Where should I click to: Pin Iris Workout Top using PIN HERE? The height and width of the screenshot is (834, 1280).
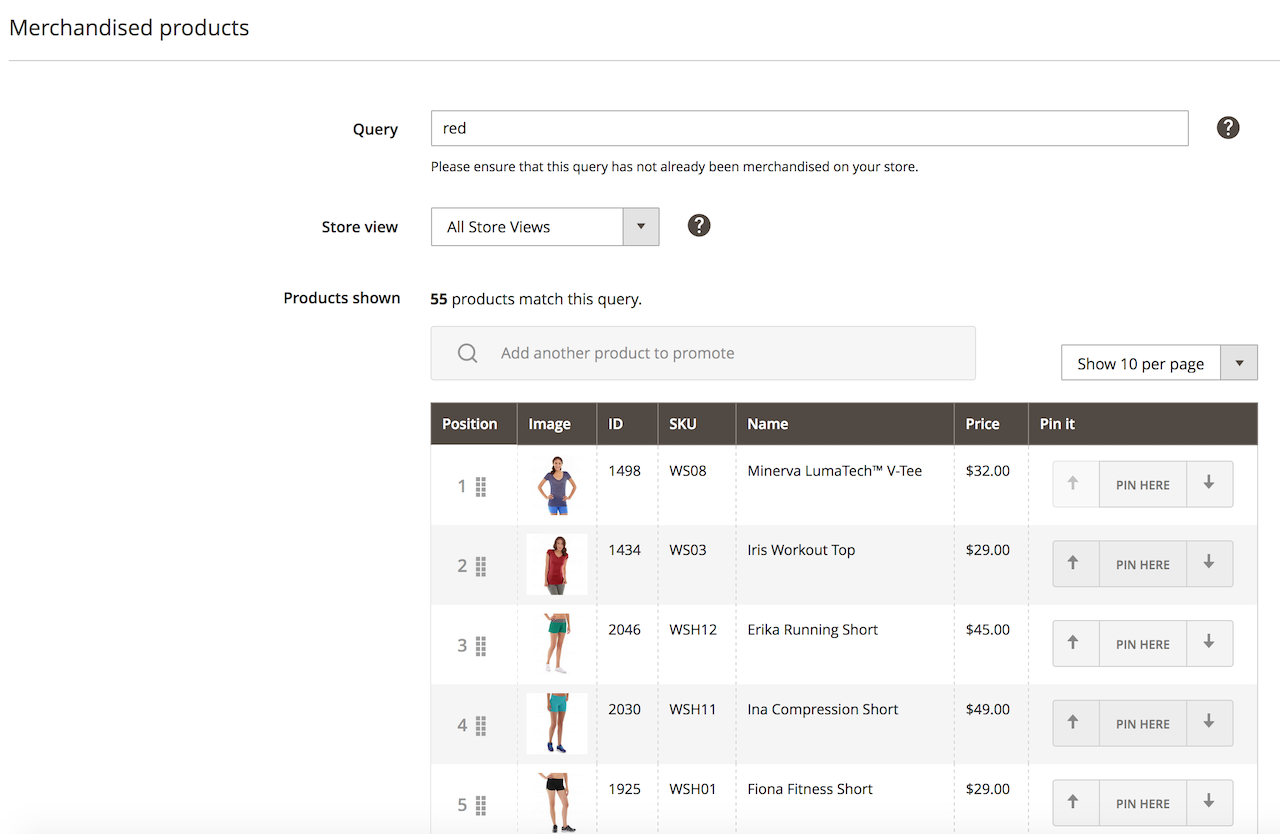(1142, 563)
